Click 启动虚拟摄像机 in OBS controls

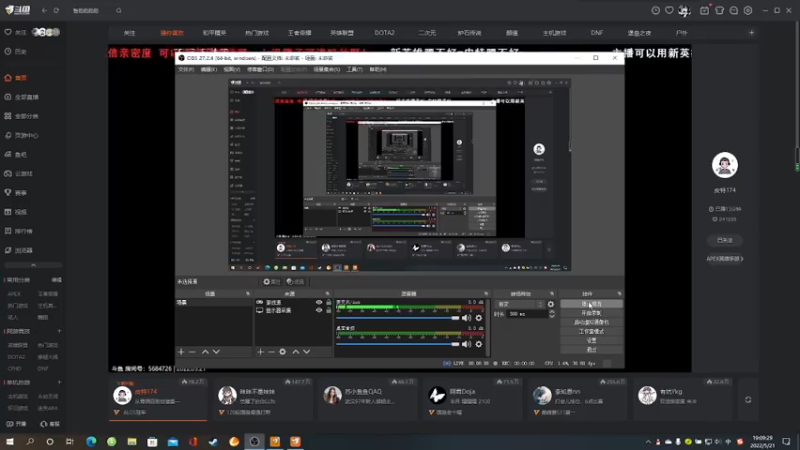pyautogui.click(x=591, y=322)
